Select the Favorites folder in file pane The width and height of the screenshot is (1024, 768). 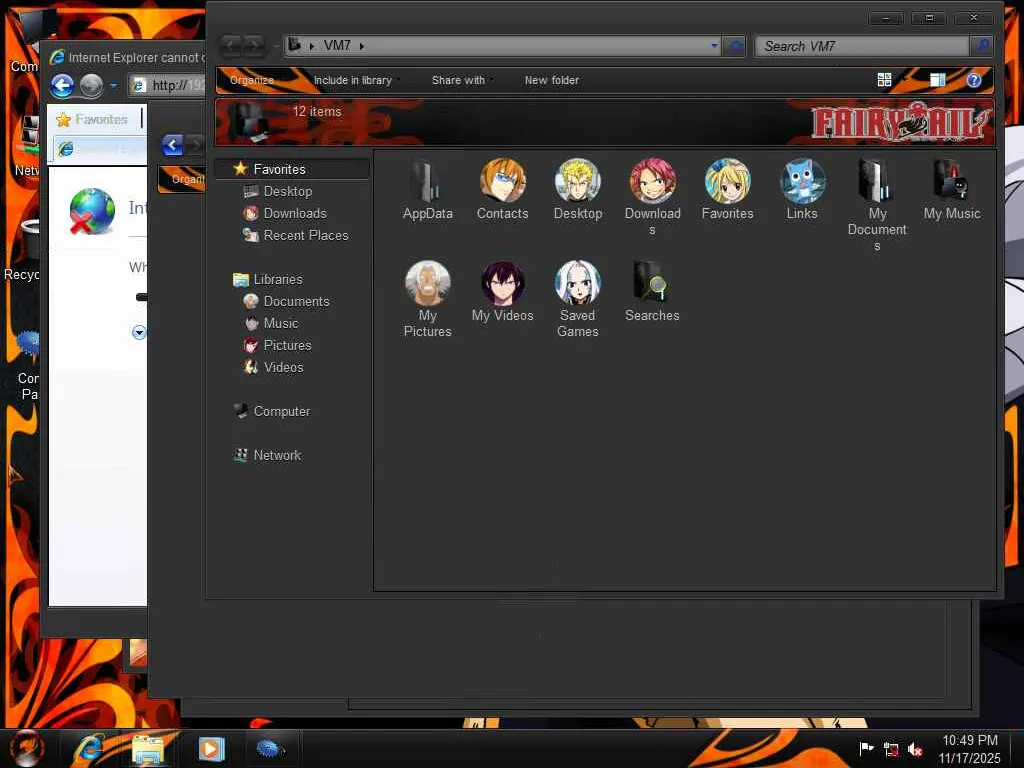tap(728, 189)
